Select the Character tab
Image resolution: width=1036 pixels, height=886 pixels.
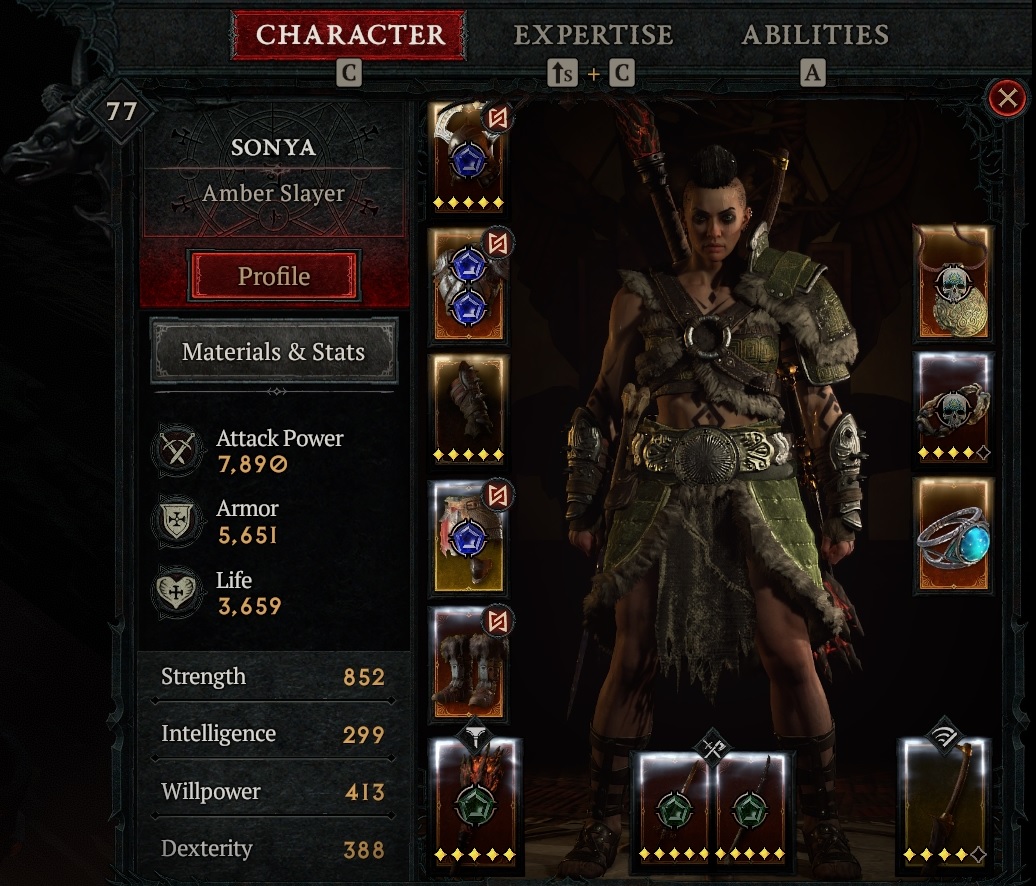point(349,35)
